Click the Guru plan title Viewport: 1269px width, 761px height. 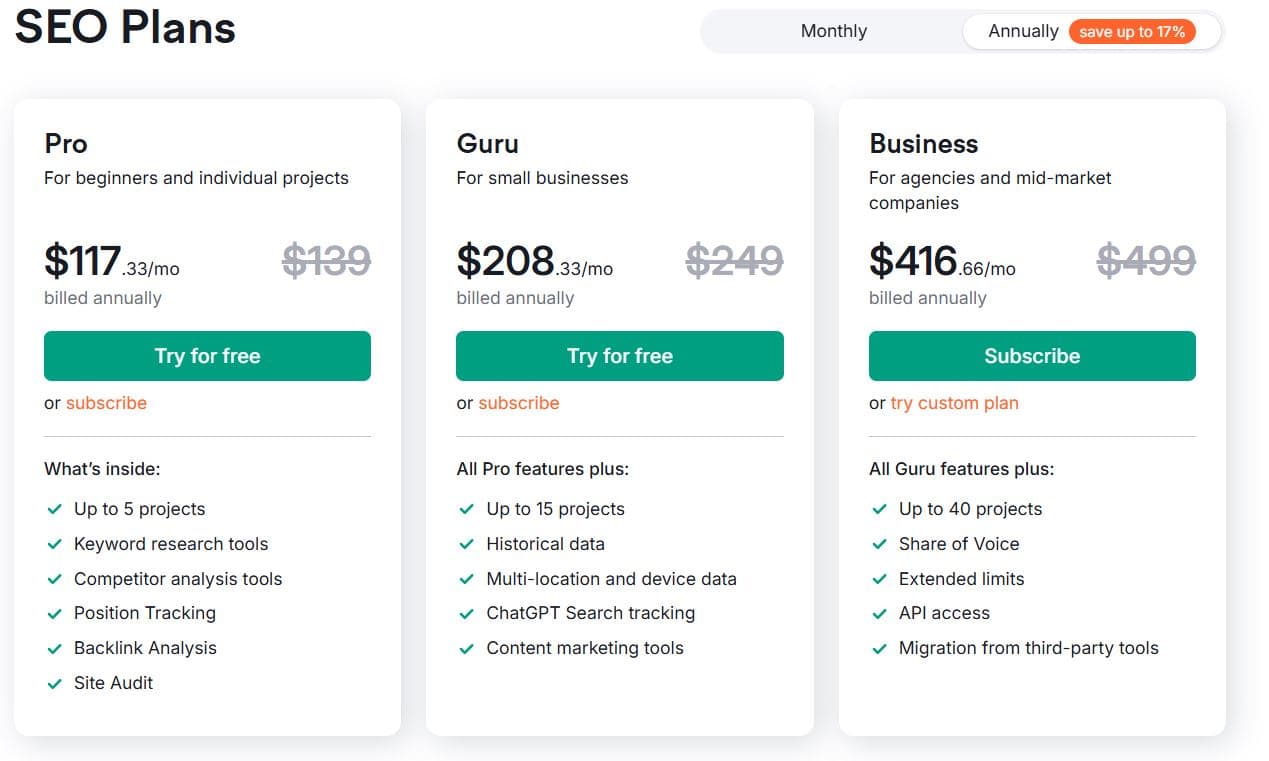click(x=488, y=144)
